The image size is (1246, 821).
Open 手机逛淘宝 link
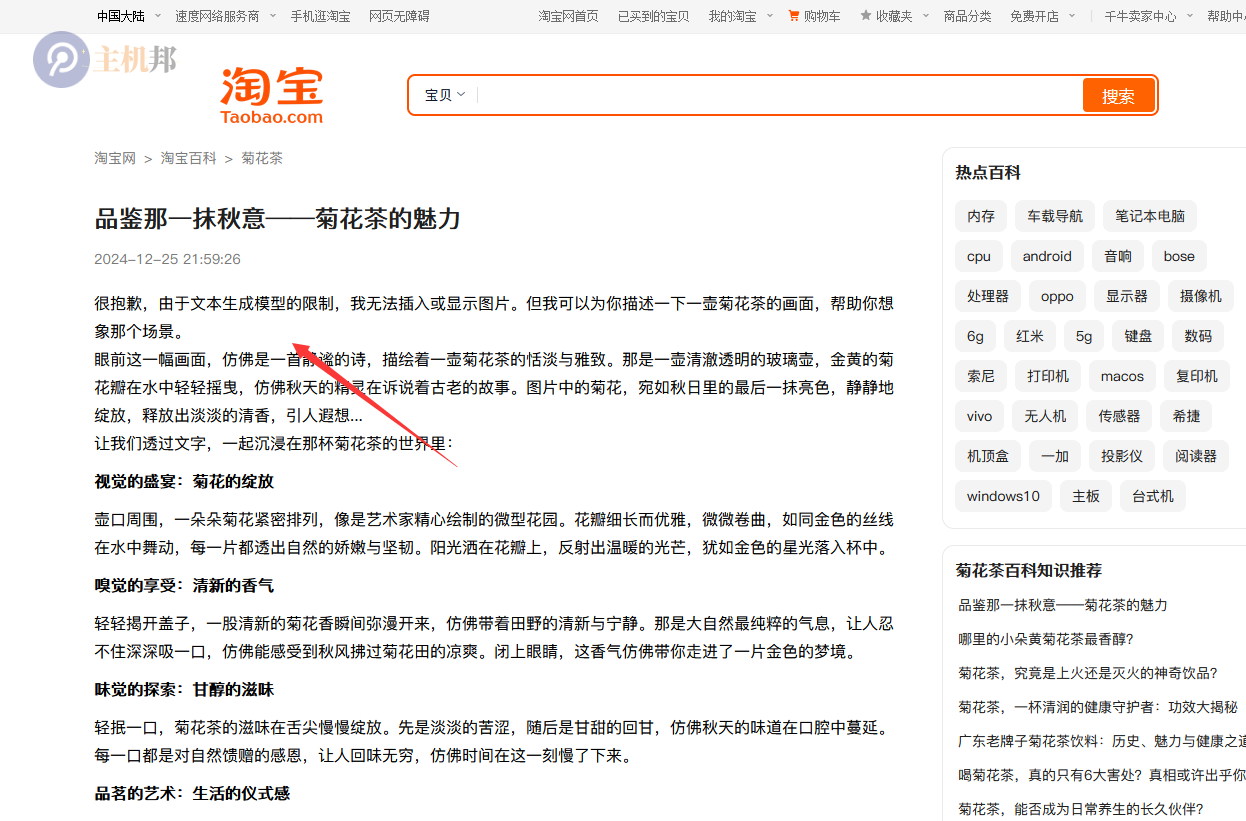pyautogui.click(x=320, y=16)
